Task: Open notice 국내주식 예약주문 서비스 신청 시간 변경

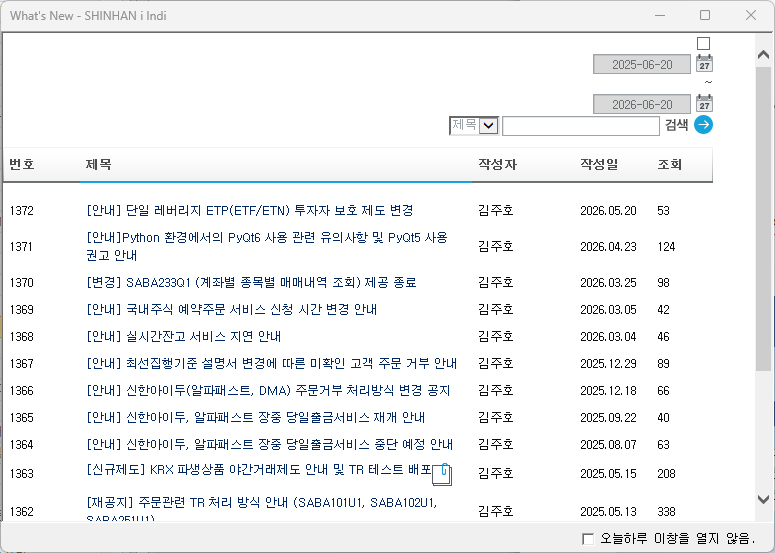Action: point(231,309)
